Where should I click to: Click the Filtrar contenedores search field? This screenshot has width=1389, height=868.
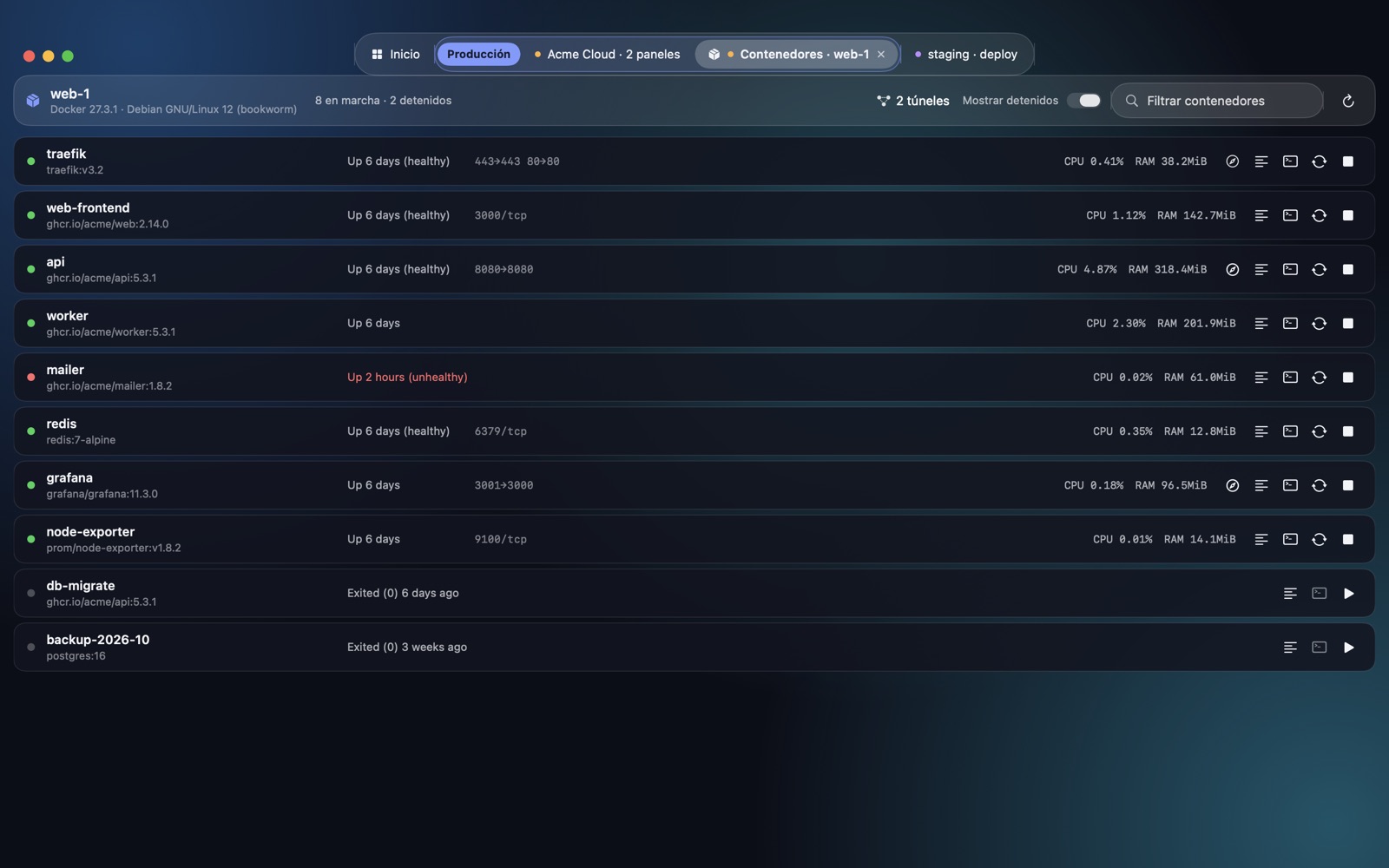(1217, 101)
